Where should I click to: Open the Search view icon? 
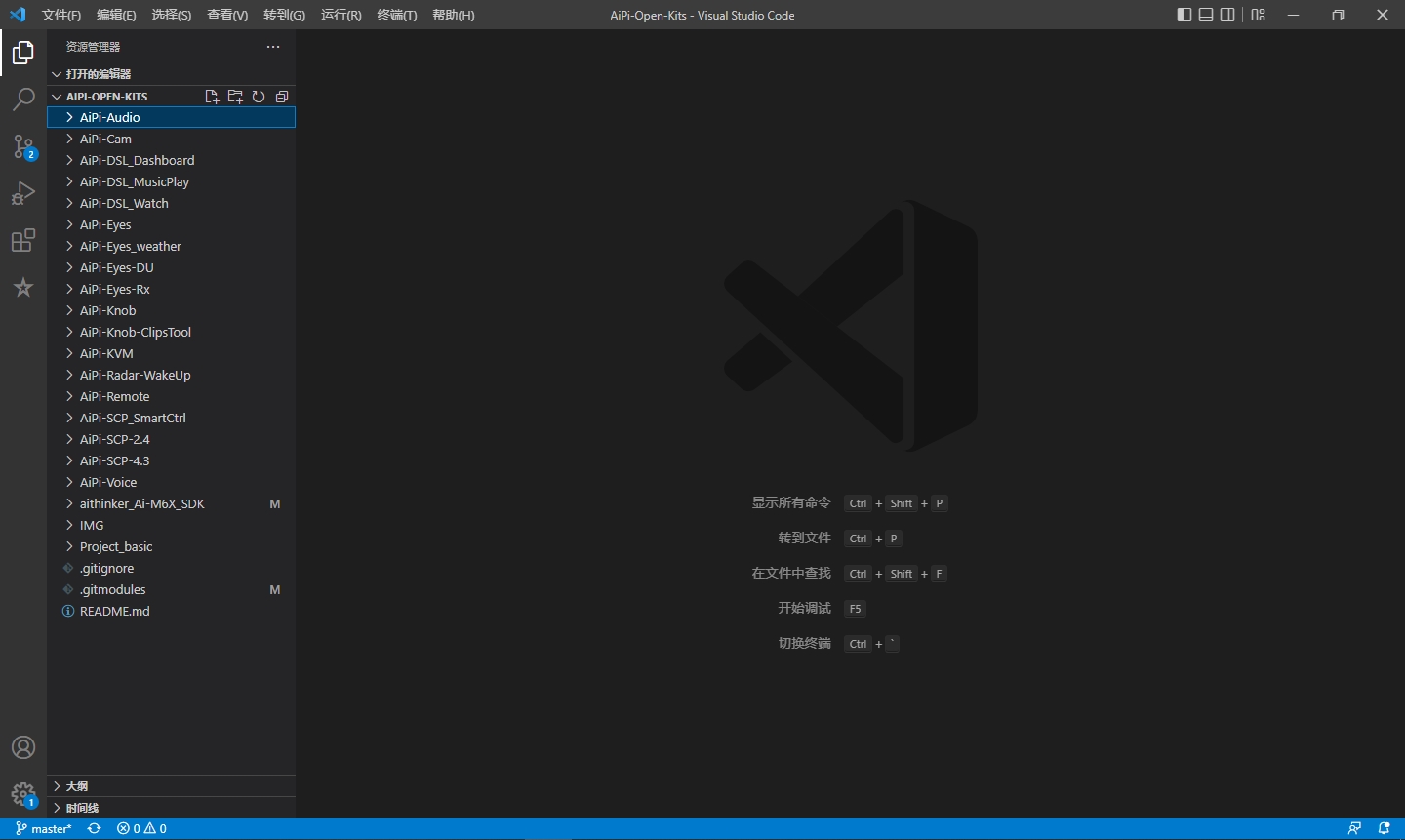click(23, 100)
